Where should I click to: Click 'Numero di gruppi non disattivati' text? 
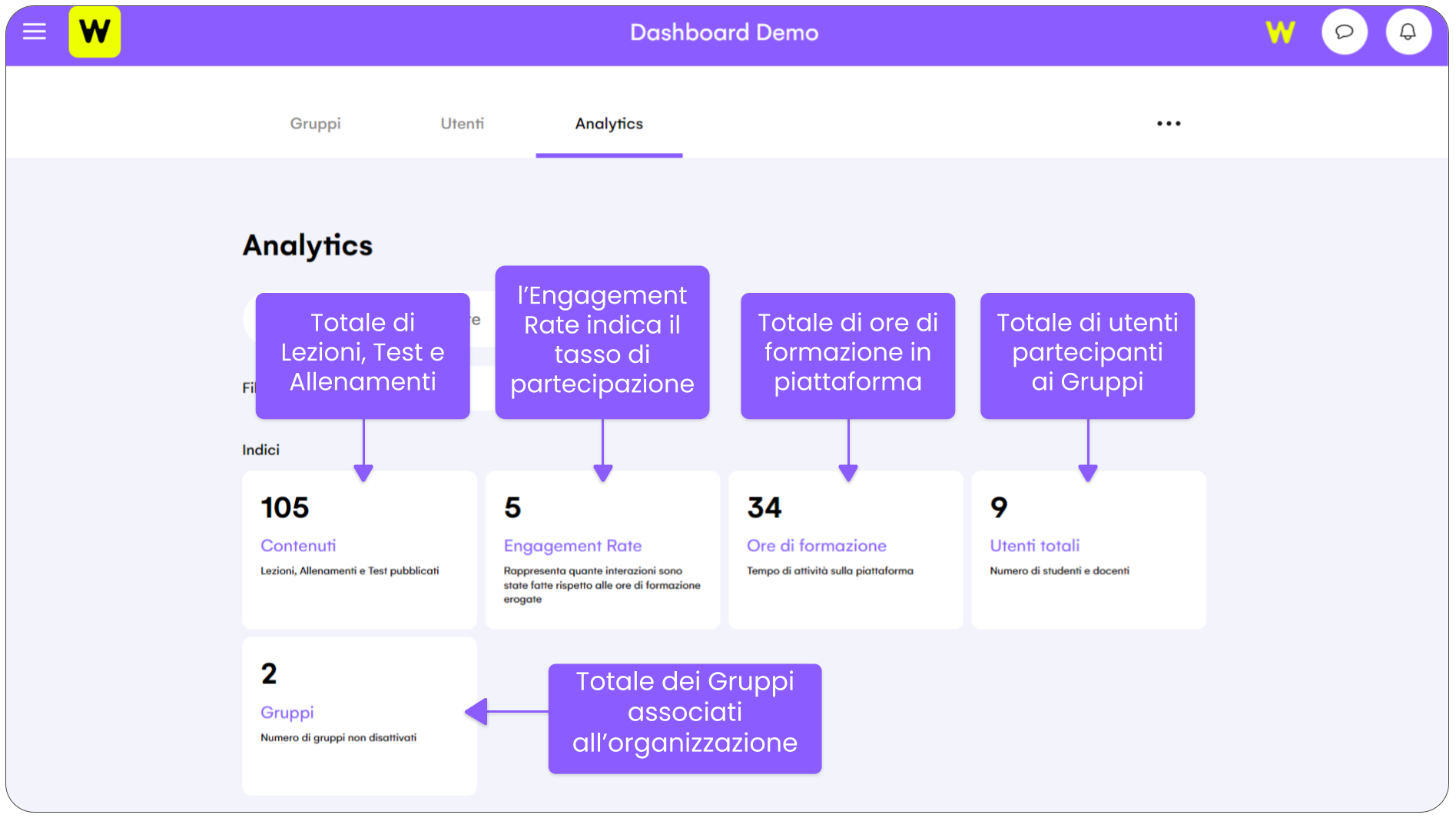pos(338,737)
